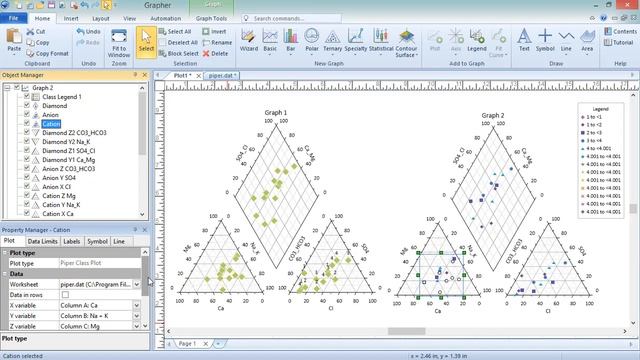The image size is (640, 360).
Task: Click the Copy icon in the ribbon
Action: (30, 42)
